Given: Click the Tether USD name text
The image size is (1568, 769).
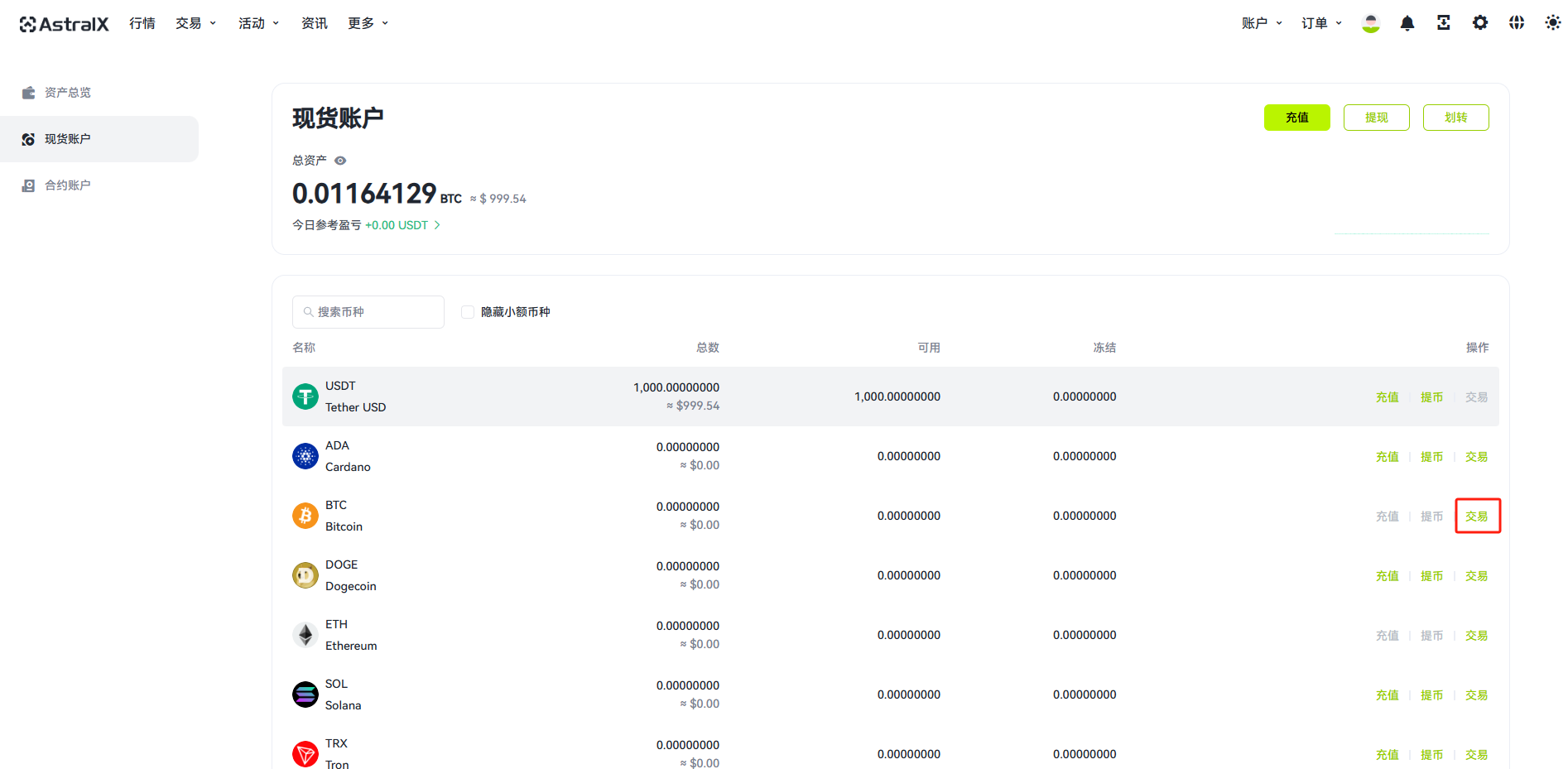Looking at the screenshot, I should point(356,407).
